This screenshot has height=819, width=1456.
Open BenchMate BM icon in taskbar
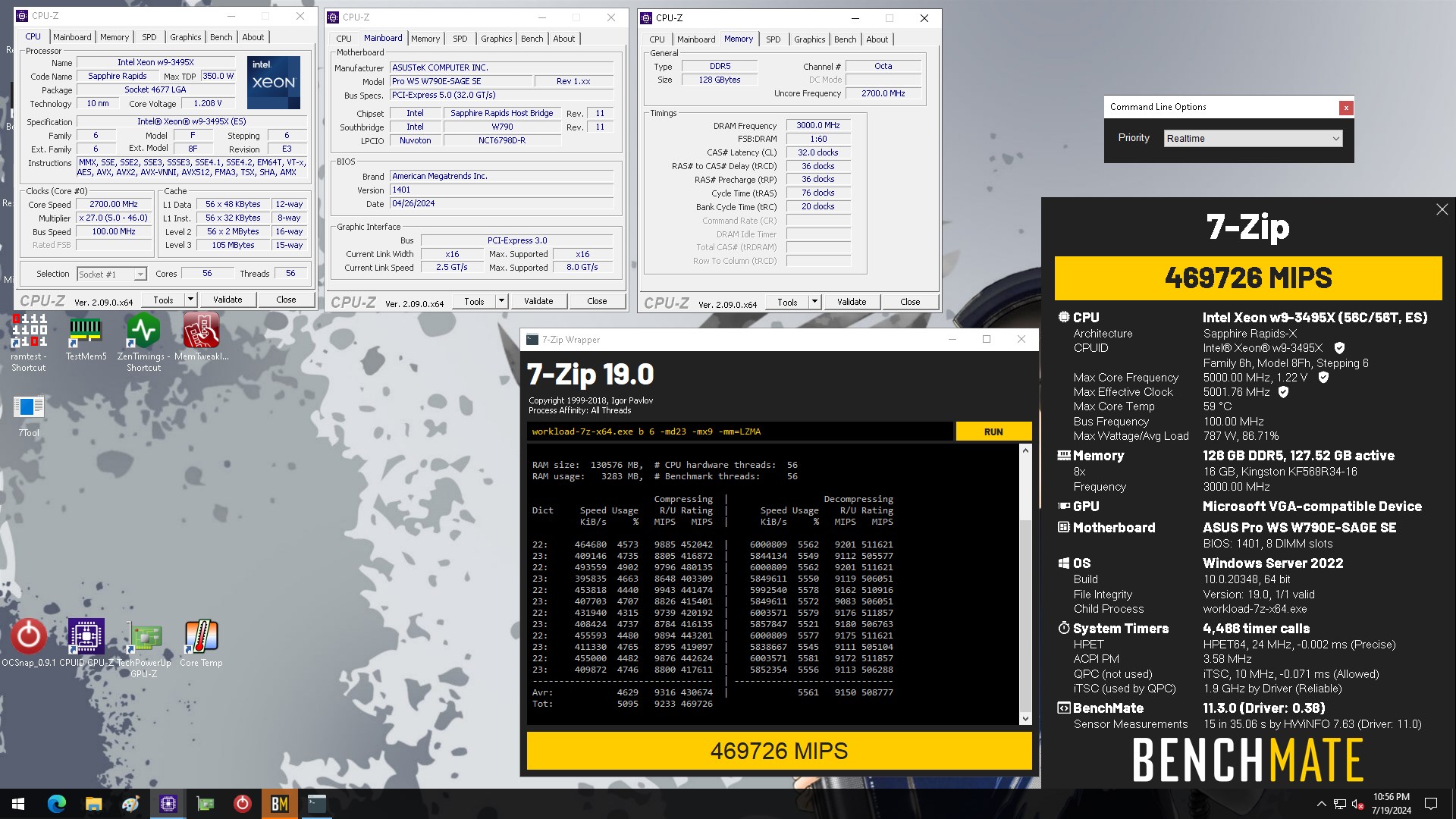coord(279,804)
